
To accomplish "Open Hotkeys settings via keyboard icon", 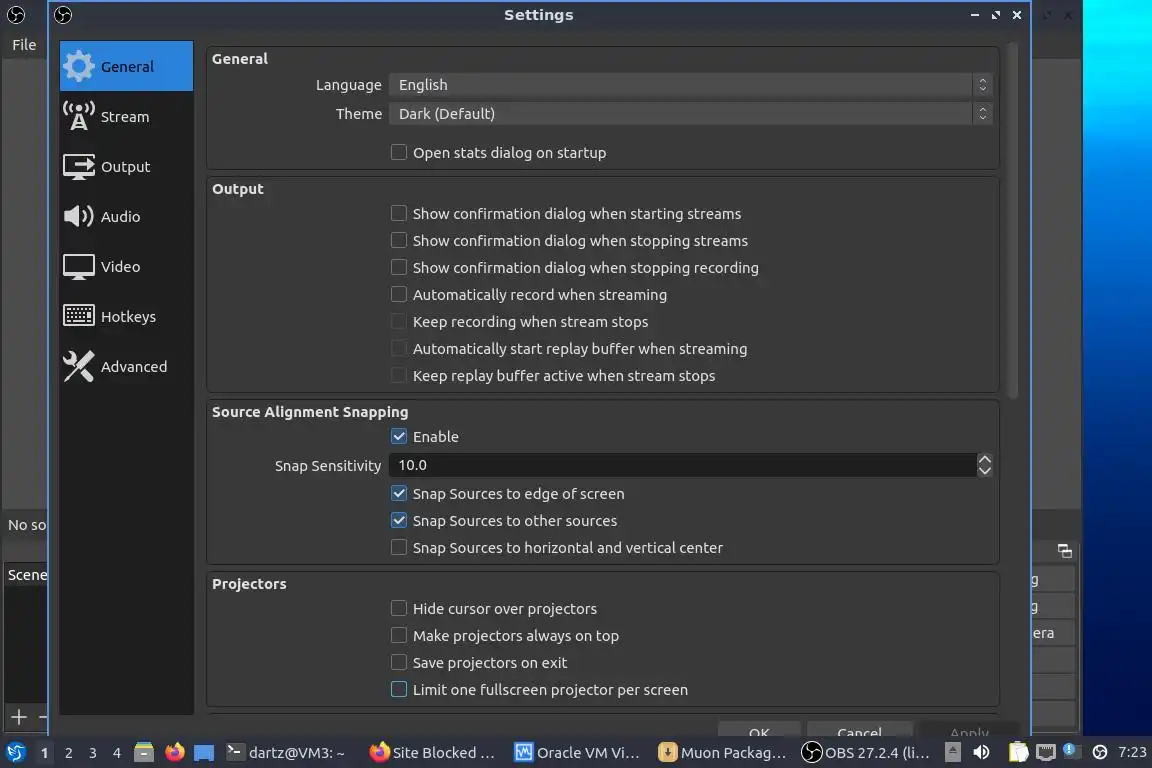I will coord(79,317).
